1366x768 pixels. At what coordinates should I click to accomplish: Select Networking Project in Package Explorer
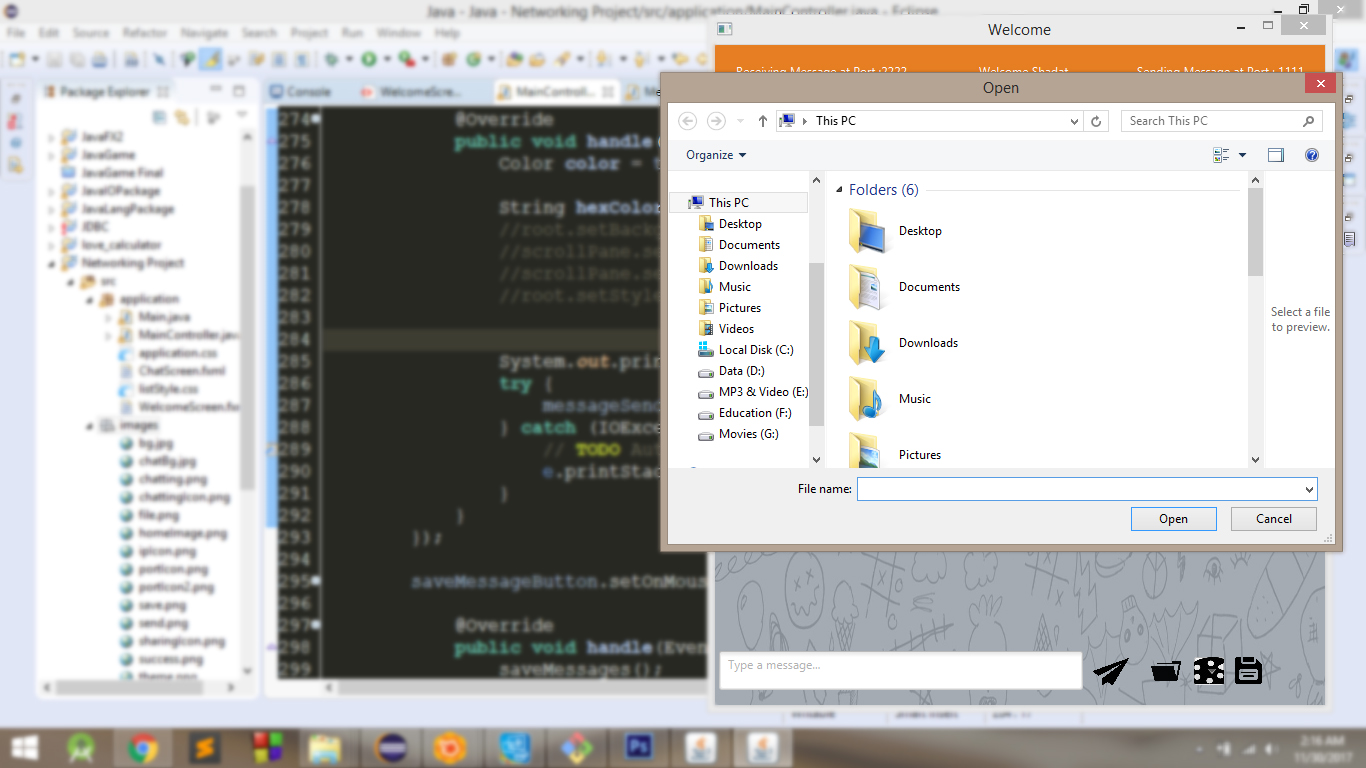tap(122, 263)
